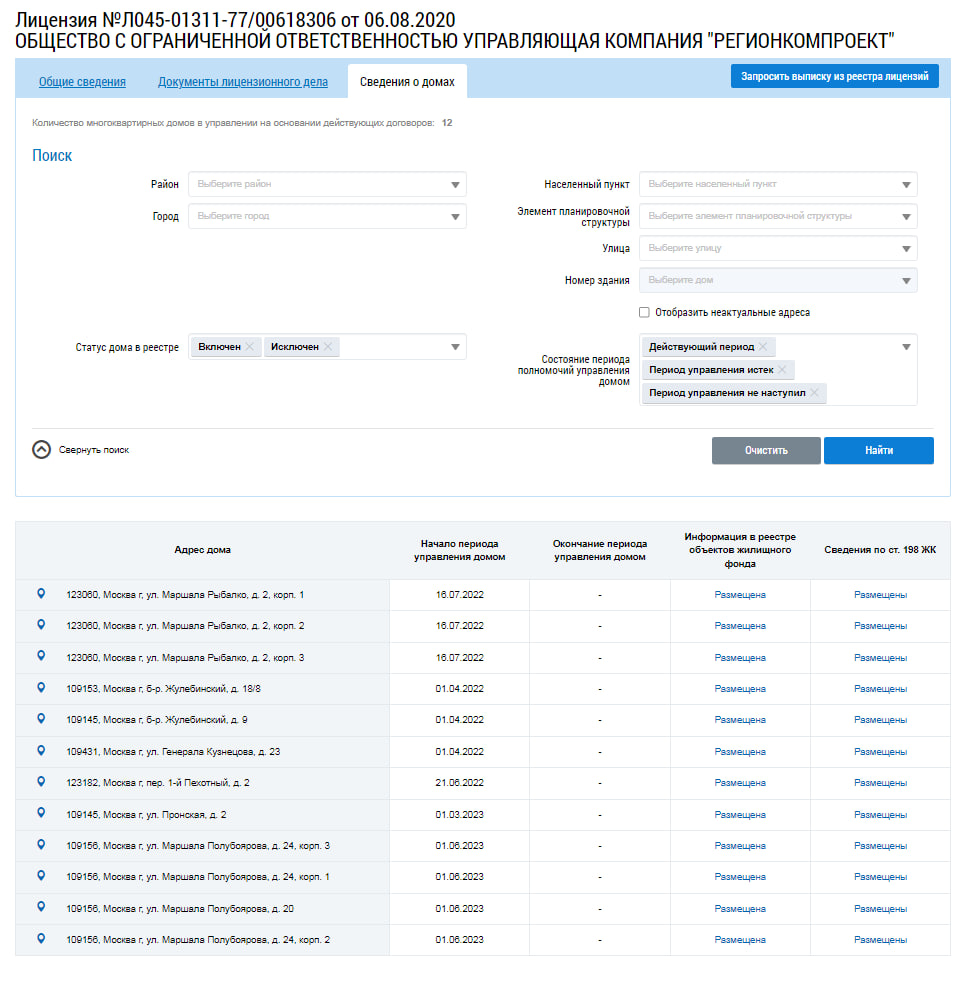Open the Улица dropdown
Image resolution: width=978 pixels, height=983 pixels.
[778, 248]
